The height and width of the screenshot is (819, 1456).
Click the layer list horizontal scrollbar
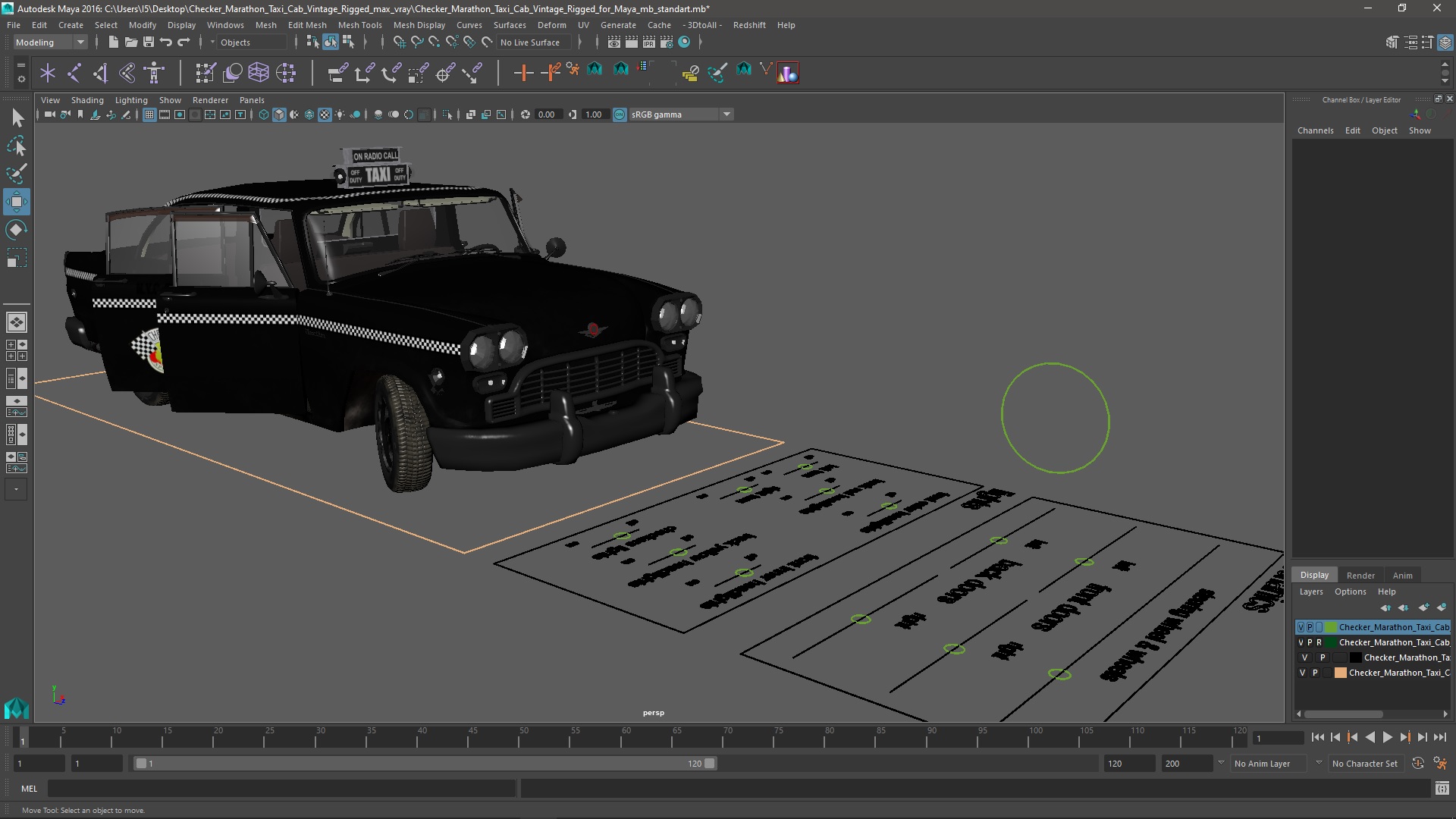click(1343, 714)
